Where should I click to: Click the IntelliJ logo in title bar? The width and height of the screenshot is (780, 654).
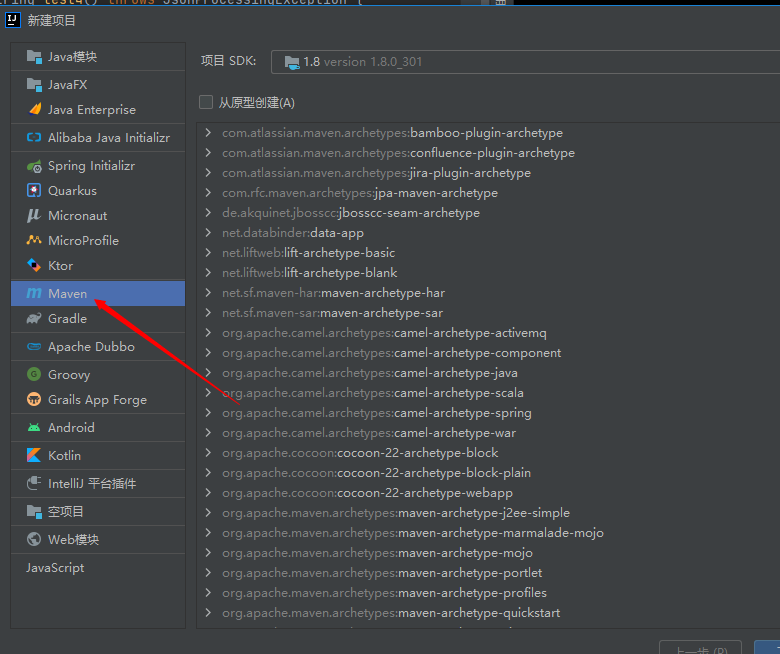point(12,20)
